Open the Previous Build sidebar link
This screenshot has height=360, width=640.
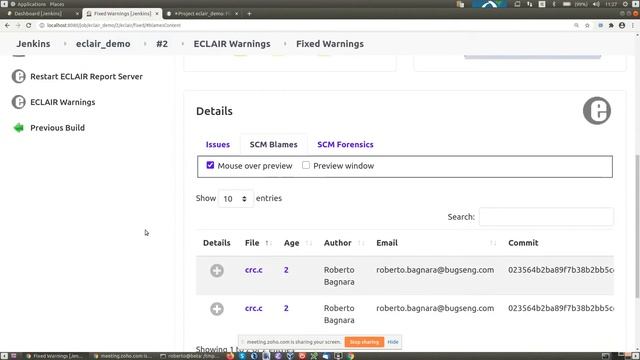coord(58,128)
